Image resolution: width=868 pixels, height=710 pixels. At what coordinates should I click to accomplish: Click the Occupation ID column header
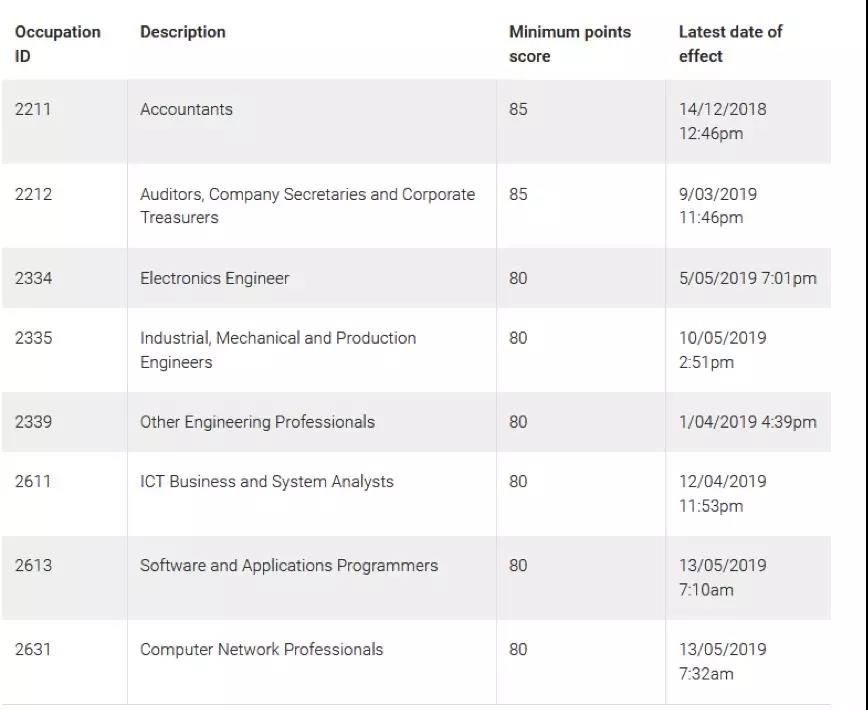58,44
